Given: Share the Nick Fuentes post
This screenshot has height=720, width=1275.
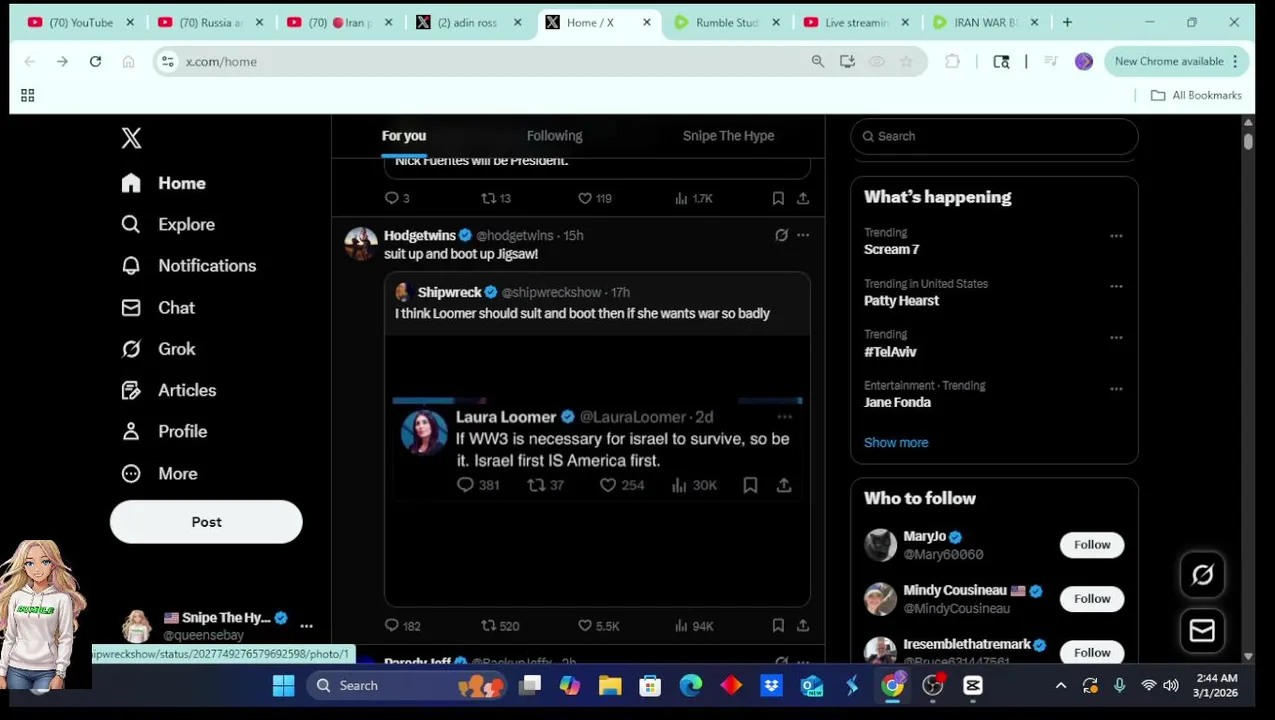Looking at the screenshot, I should [803, 198].
